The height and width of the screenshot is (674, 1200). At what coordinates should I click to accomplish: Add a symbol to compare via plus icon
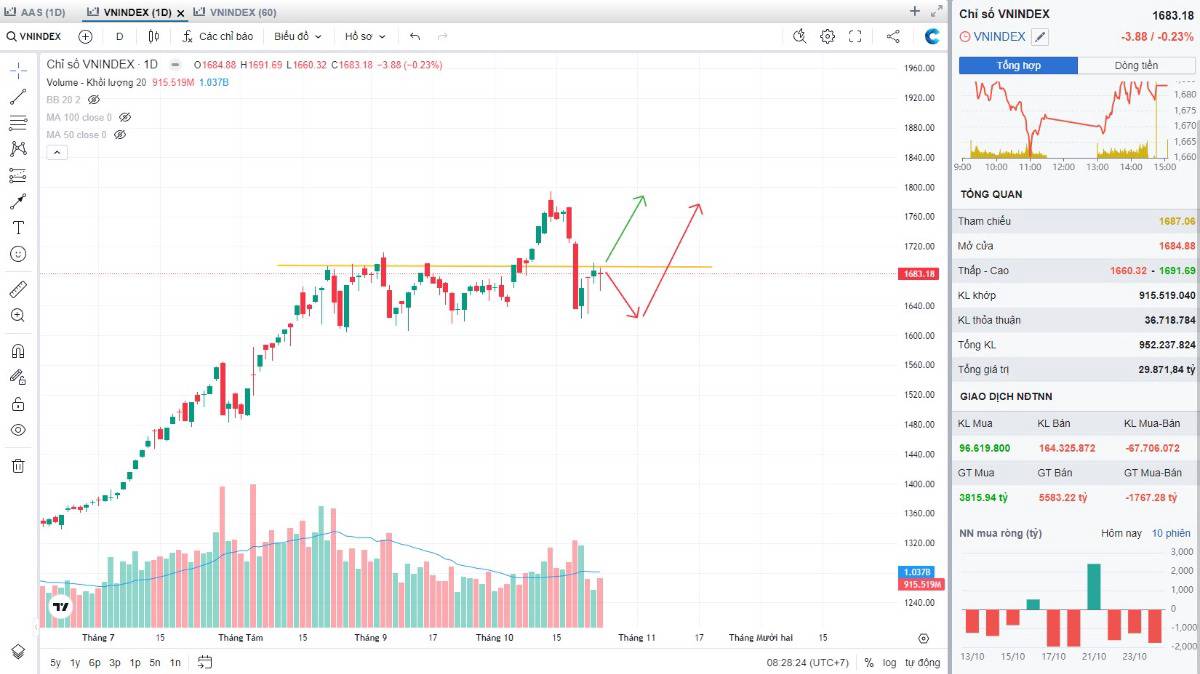[85, 36]
